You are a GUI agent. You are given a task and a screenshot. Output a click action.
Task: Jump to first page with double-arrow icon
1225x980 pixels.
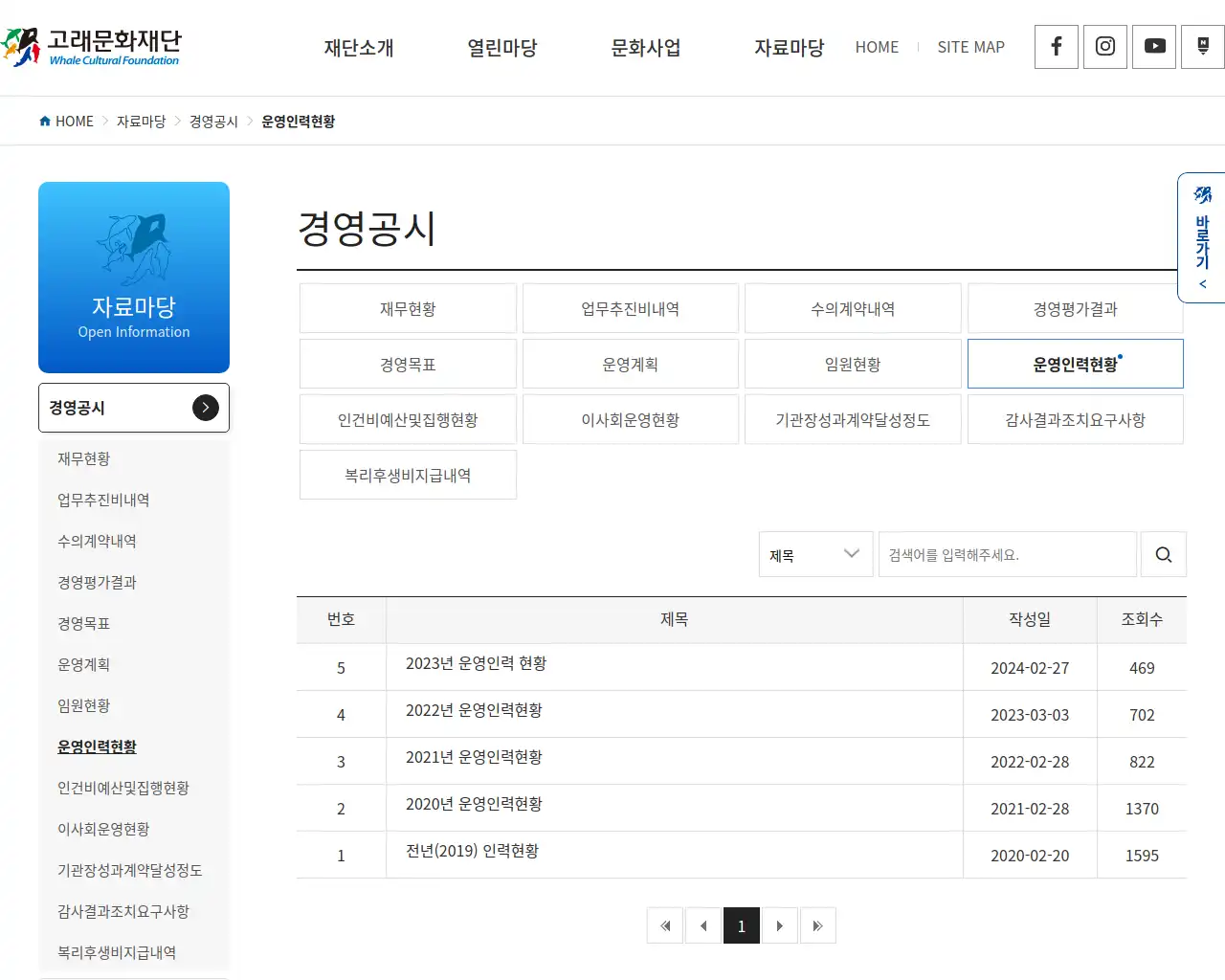pos(665,924)
